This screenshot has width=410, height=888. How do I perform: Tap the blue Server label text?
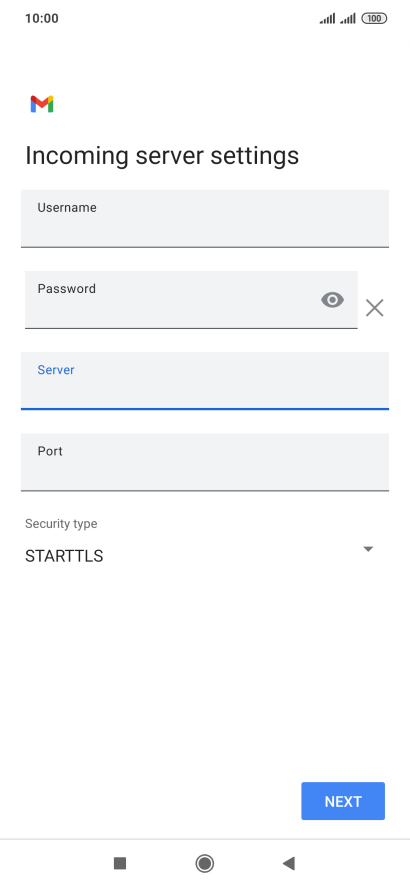point(56,370)
